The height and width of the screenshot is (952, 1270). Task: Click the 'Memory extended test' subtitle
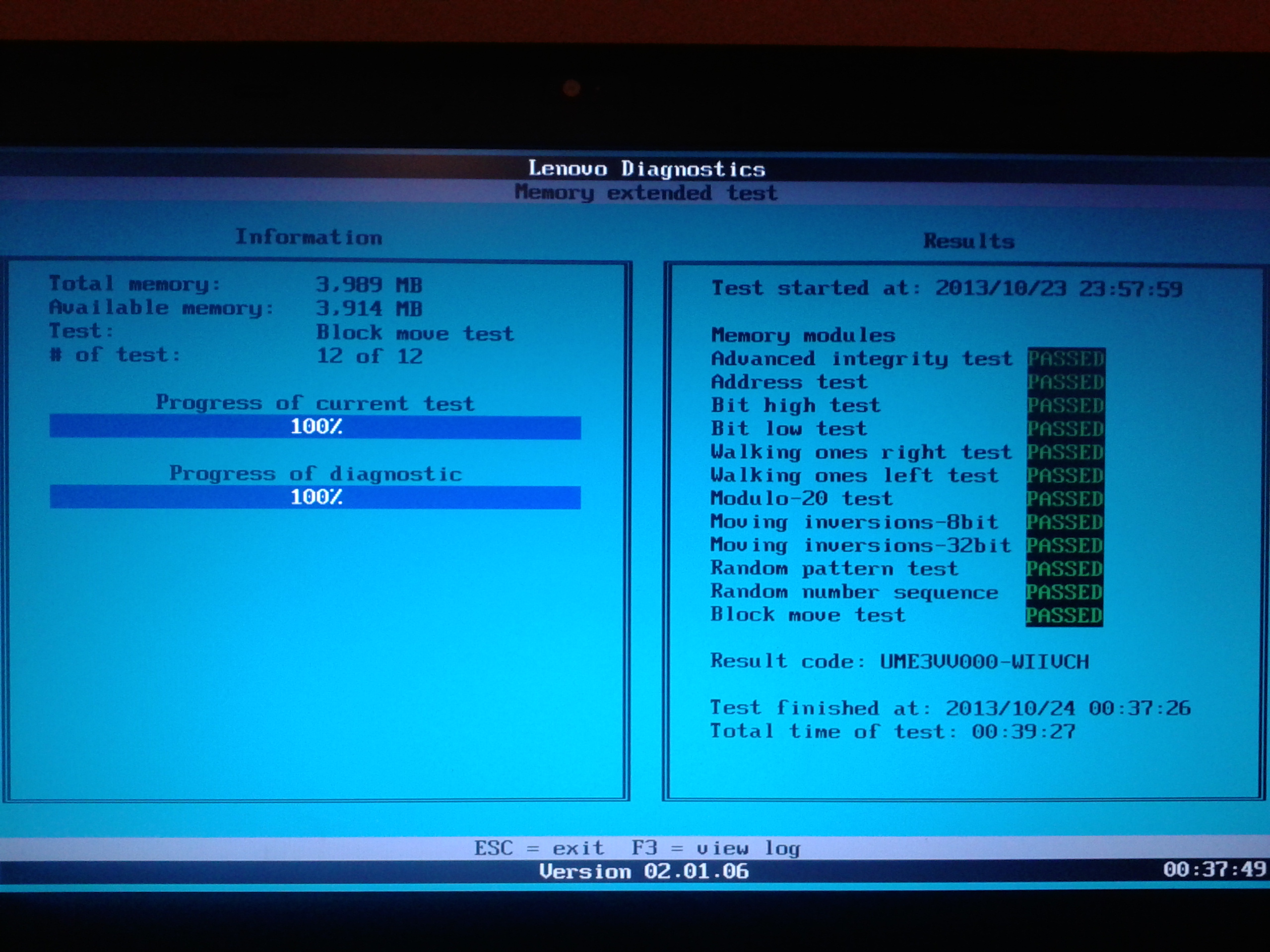point(646,192)
